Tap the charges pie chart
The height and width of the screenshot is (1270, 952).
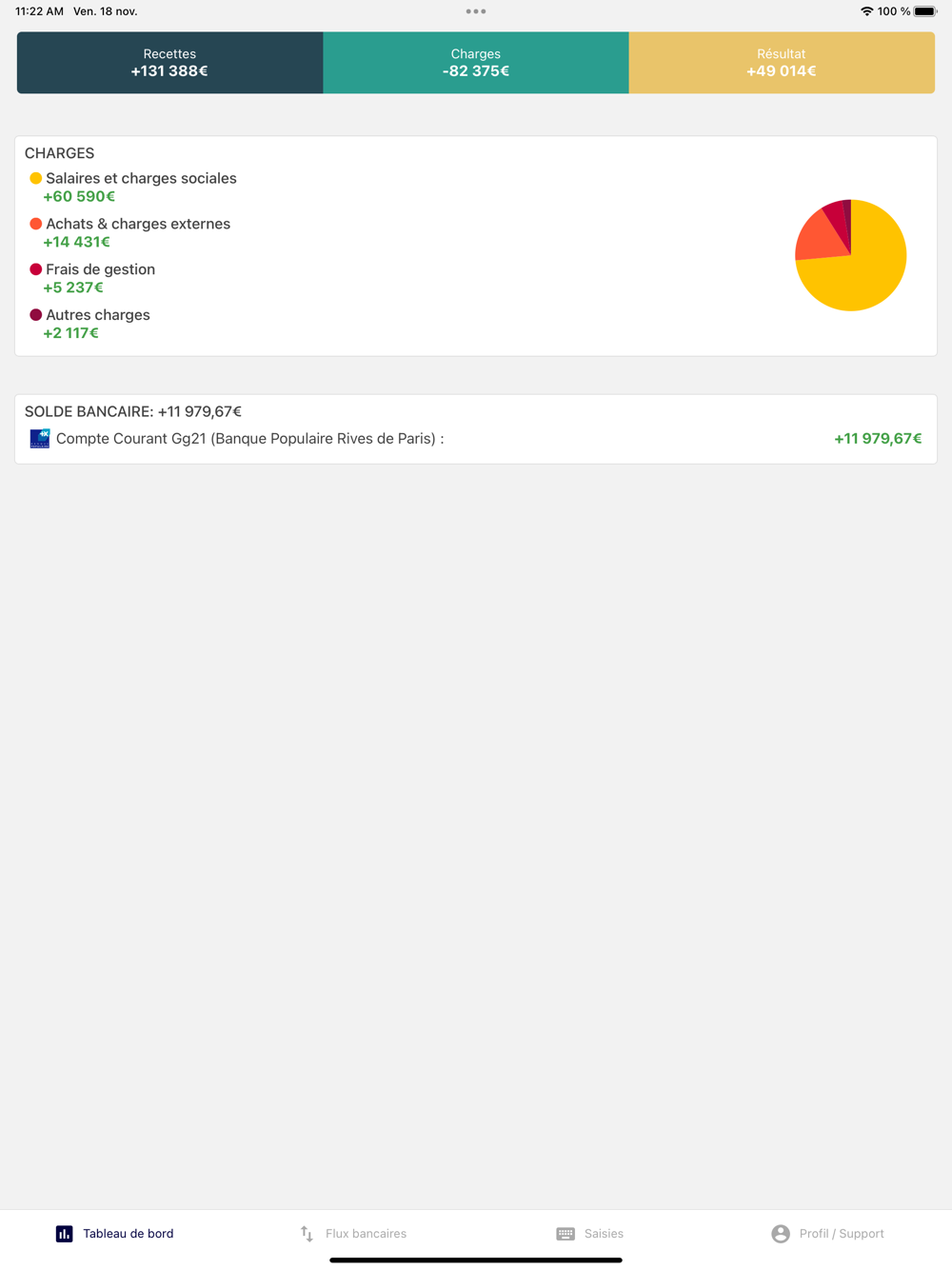click(850, 255)
